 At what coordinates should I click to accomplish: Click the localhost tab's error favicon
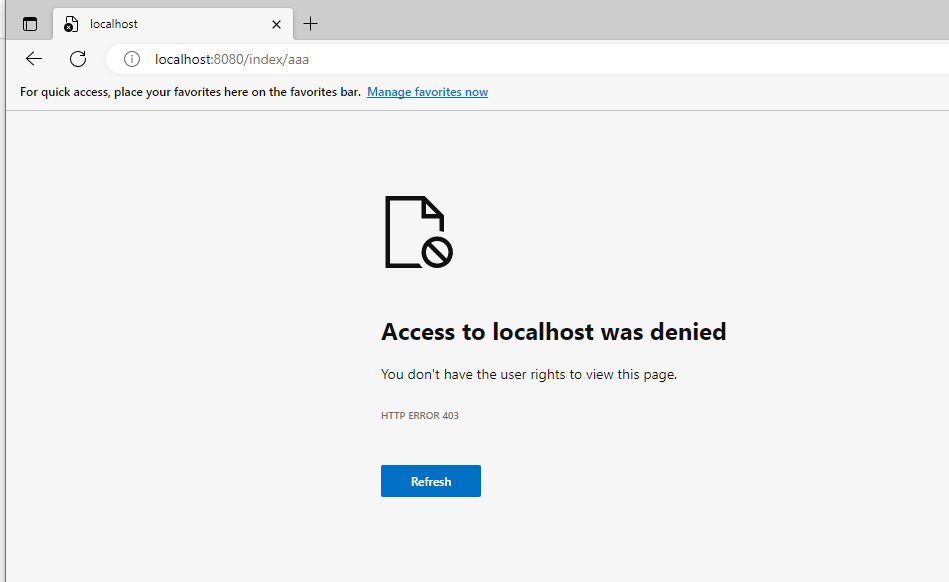tap(71, 24)
